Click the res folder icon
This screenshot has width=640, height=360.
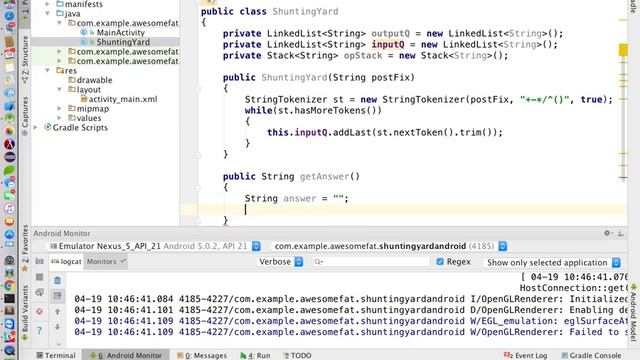(x=60, y=71)
